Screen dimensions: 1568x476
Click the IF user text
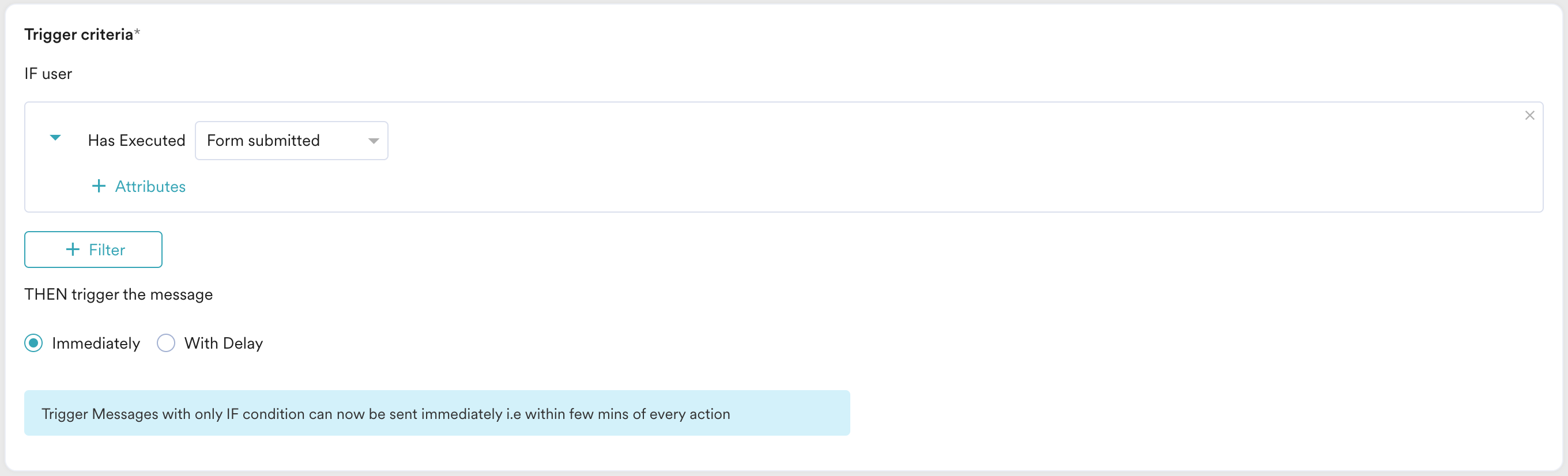[48, 74]
